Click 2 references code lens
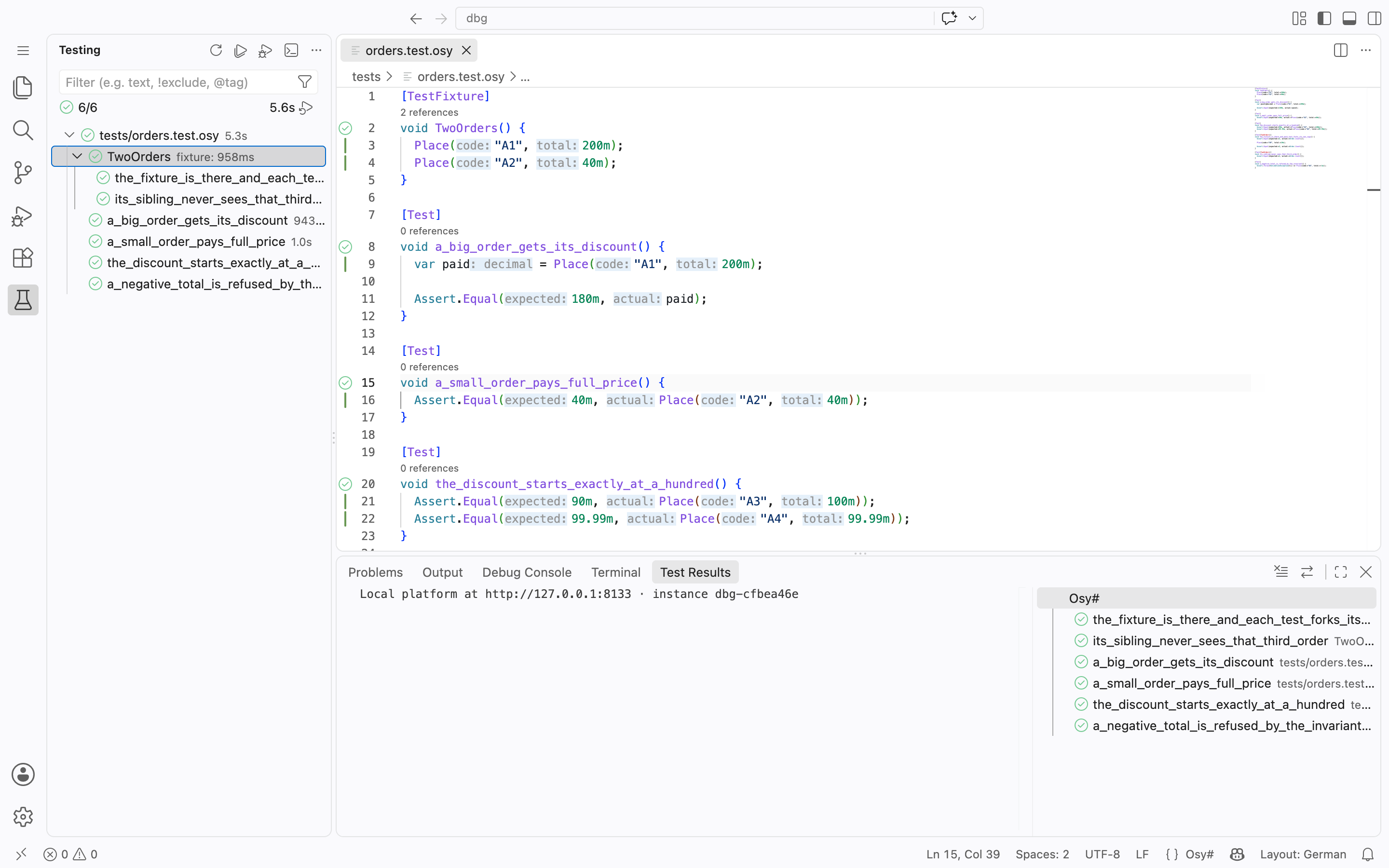 [x=429, y=112]
